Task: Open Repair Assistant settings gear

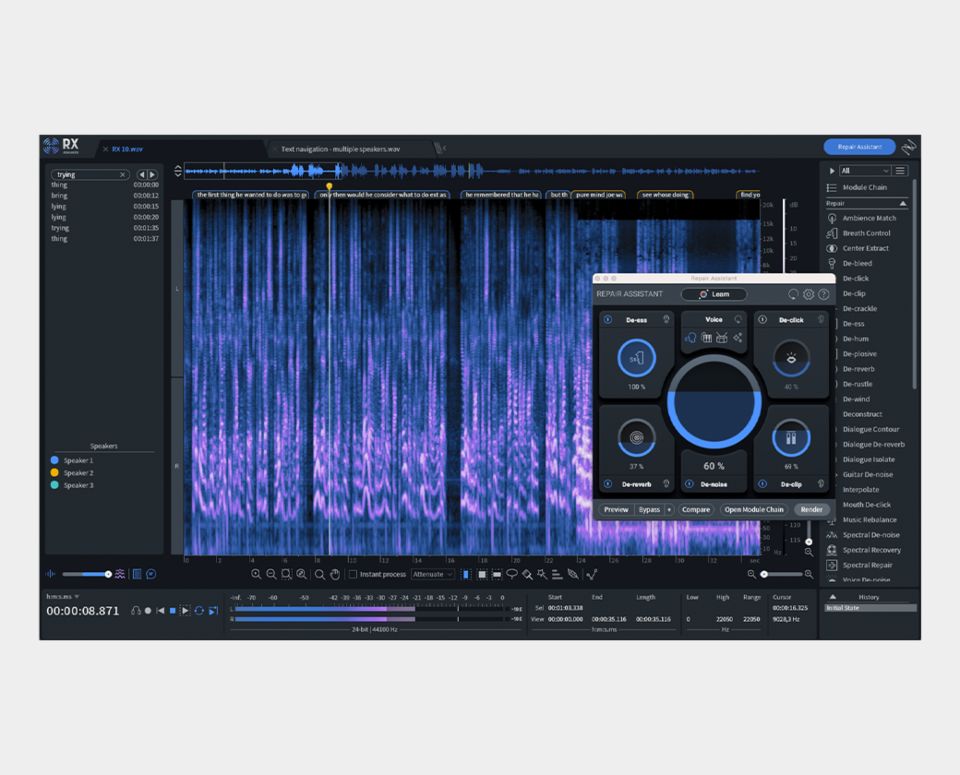Action: point(808,294)
